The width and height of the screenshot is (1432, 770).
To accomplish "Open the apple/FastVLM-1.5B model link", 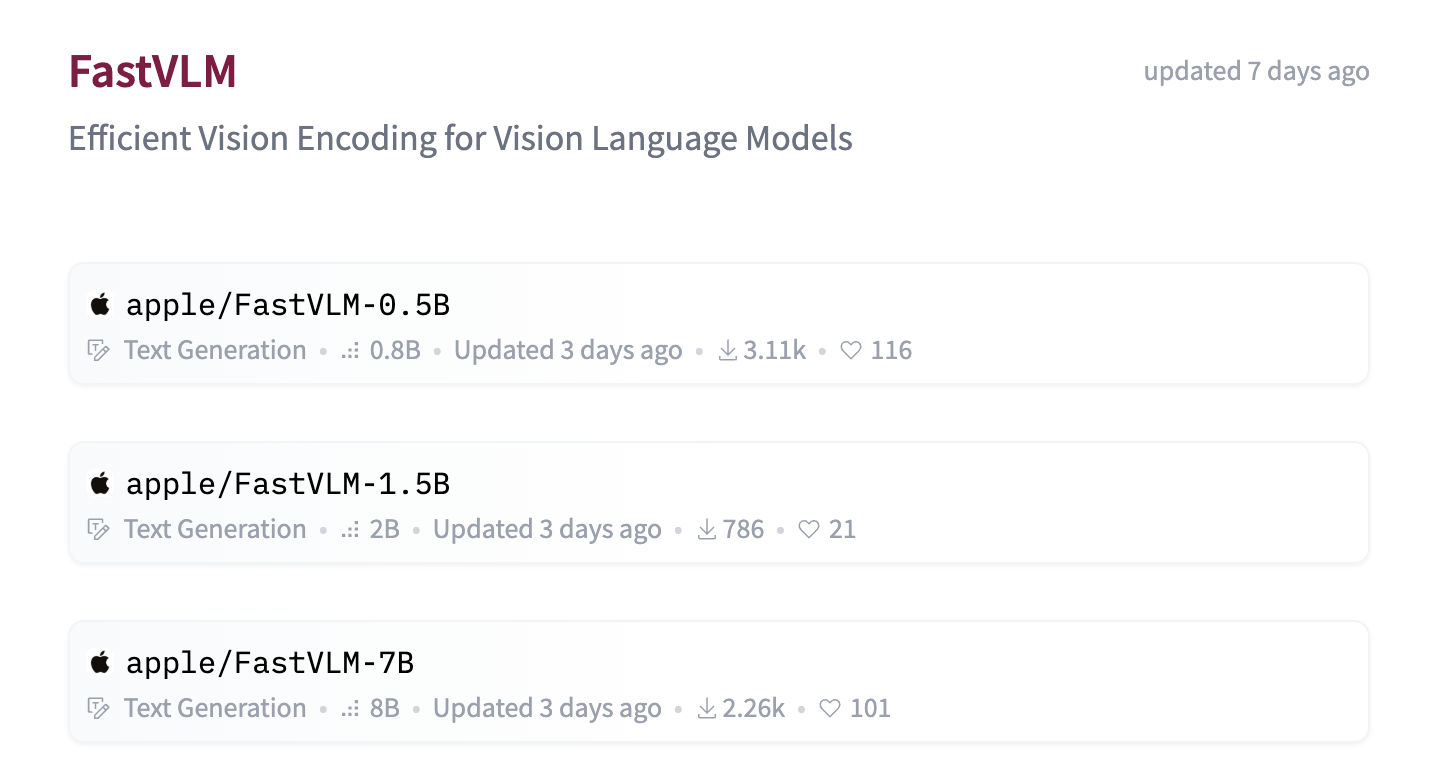I will click(x=288, y=484).
